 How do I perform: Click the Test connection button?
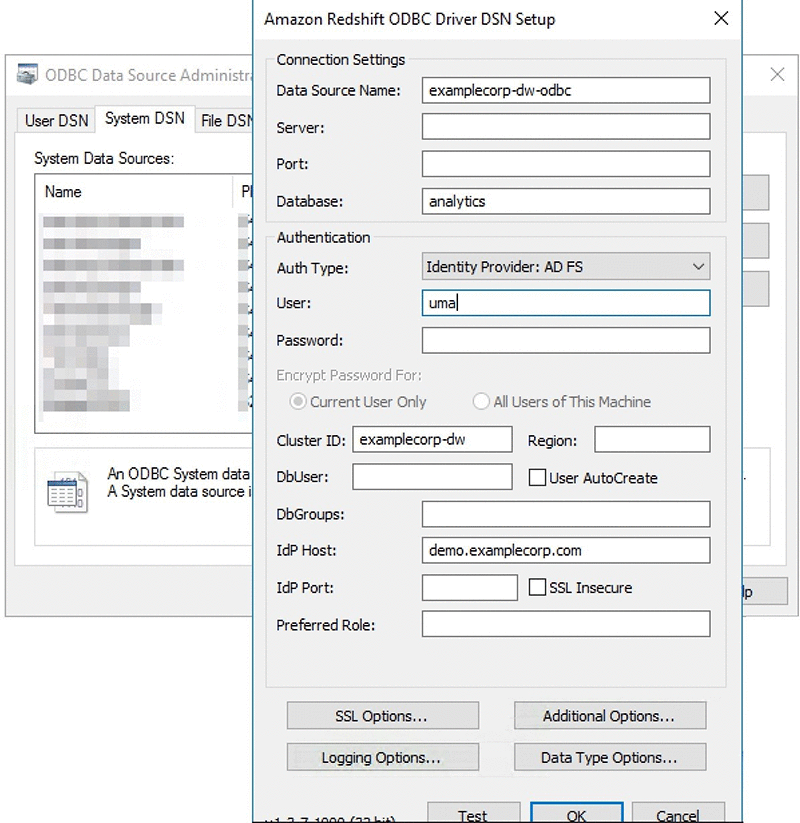point(473,814)
